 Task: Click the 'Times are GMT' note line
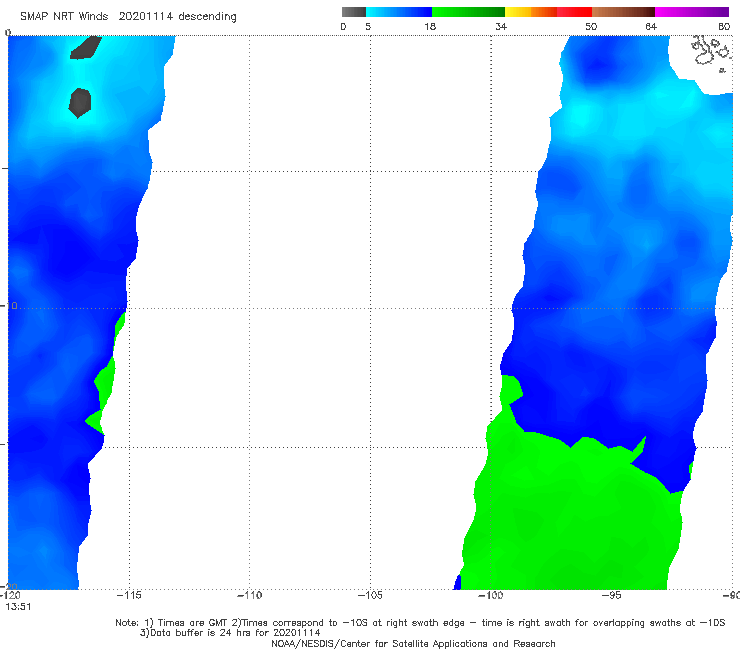coord(420,623)
